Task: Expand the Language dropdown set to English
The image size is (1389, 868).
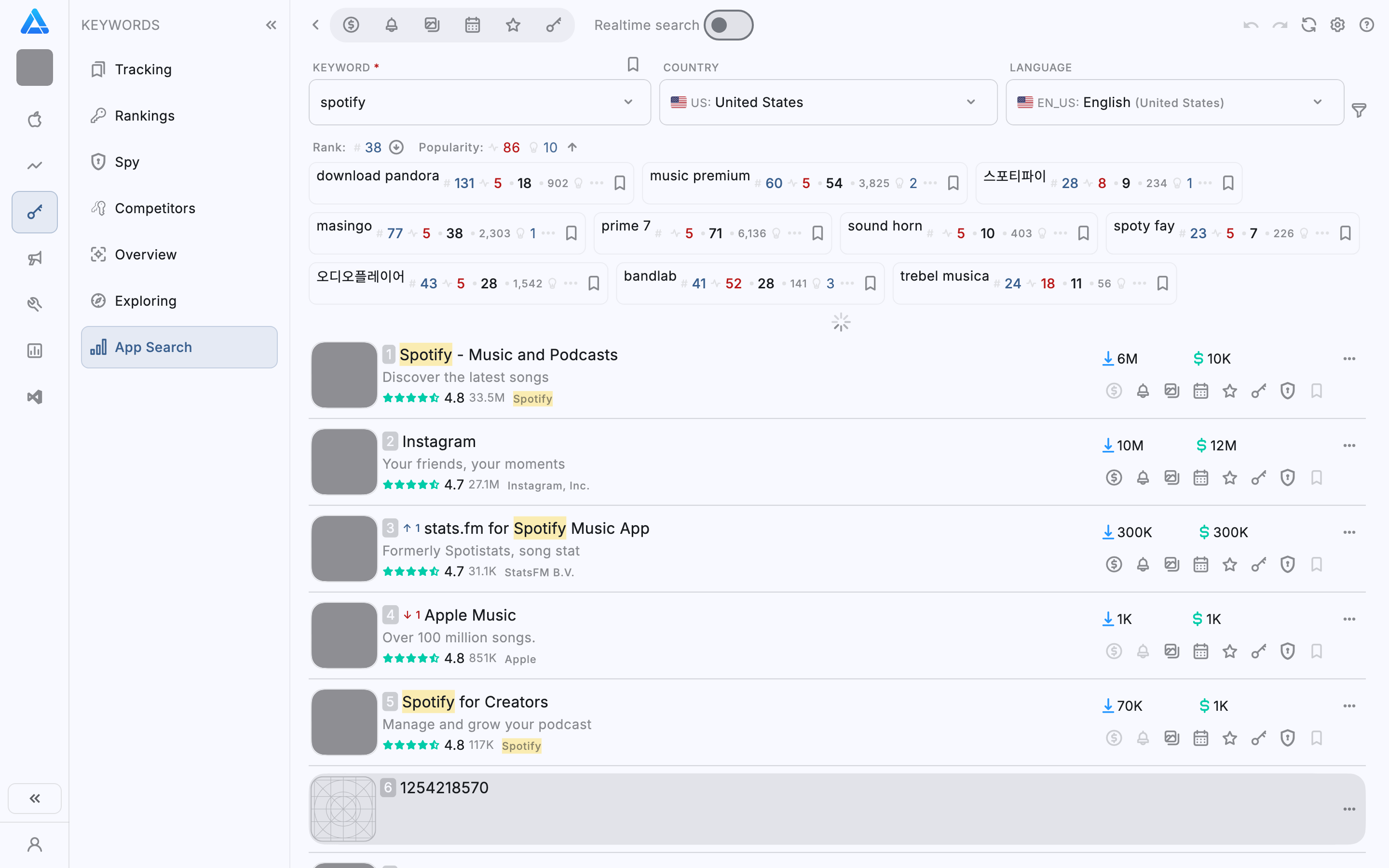Action: (1174, 102)
